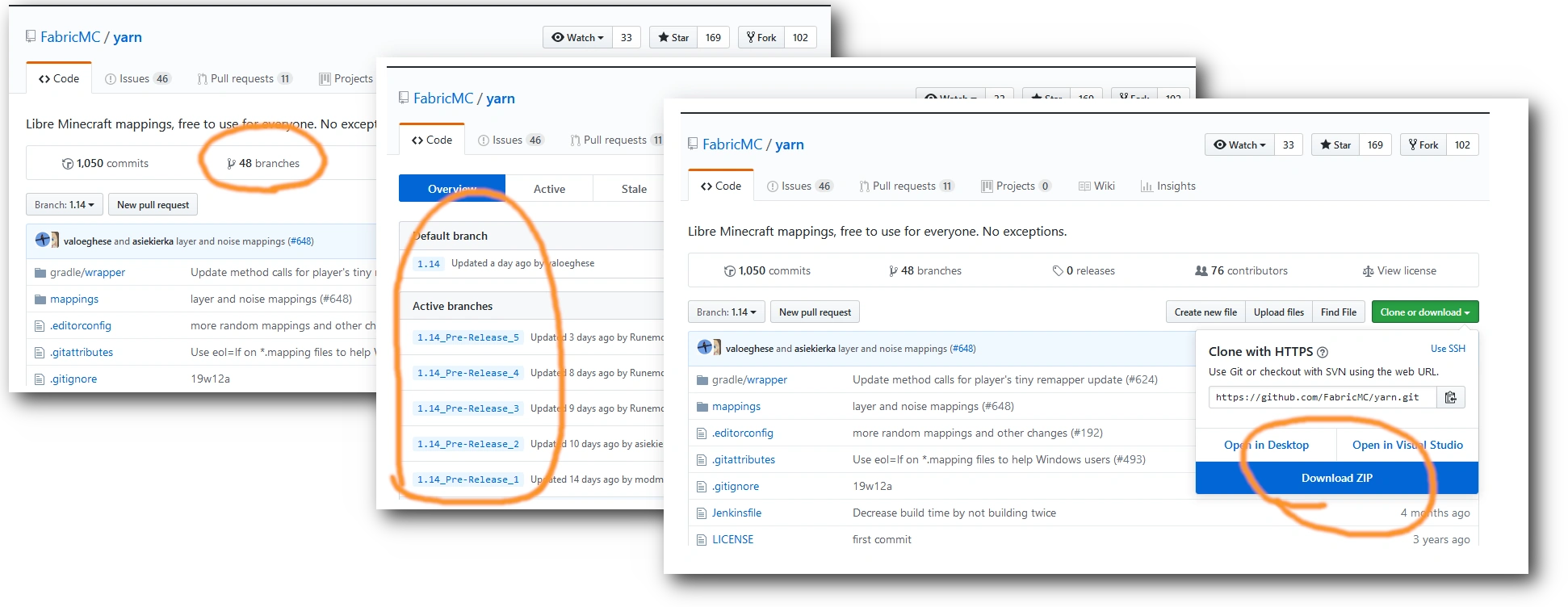Click the commit author avatar in the front window
1568x607 pixels.
[x=708, y=348]
